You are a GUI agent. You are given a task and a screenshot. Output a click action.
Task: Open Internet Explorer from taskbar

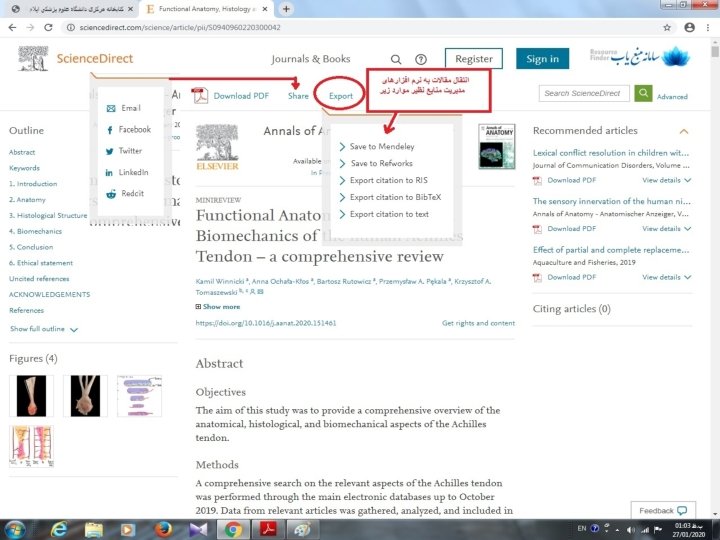59,530
